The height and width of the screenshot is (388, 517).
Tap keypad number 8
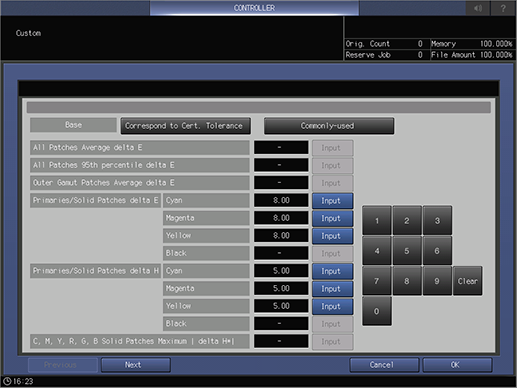[x=407, y=281]
